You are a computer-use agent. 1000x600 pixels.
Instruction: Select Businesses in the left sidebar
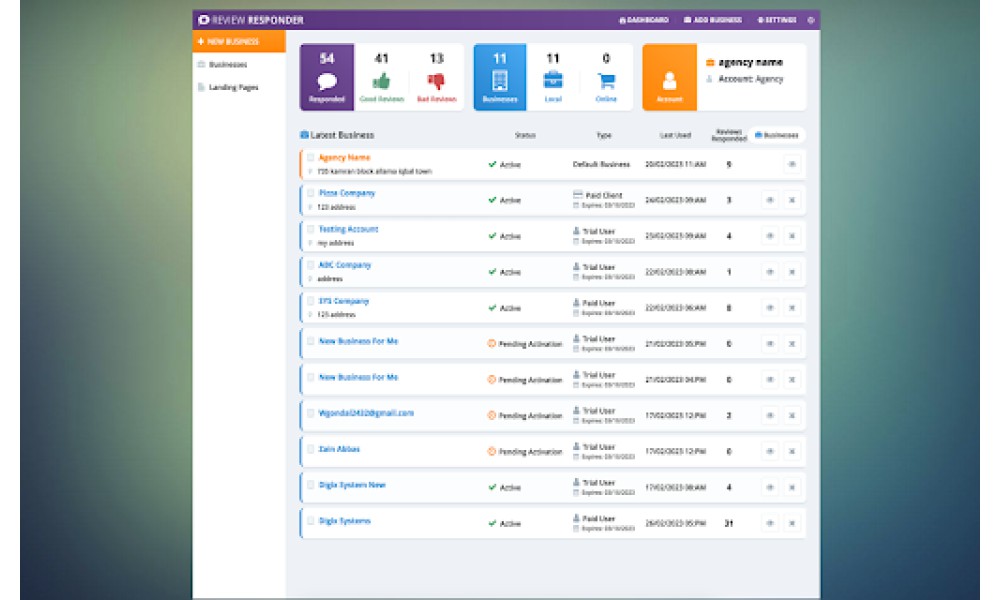click(223, 64)
